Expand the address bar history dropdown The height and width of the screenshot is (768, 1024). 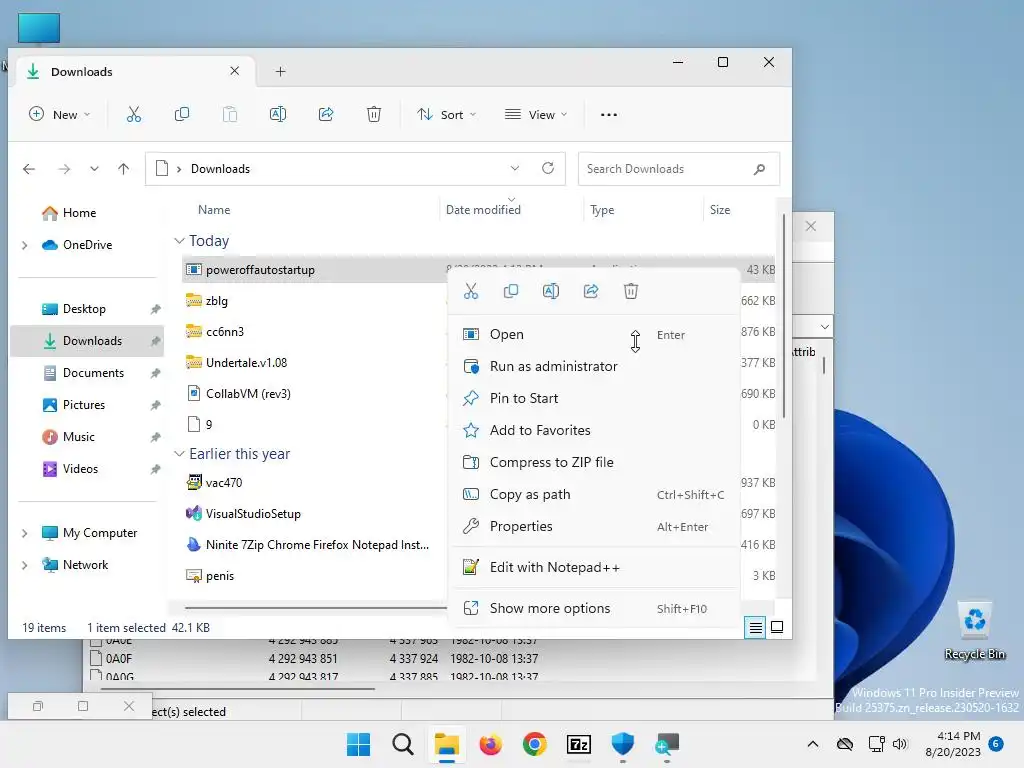tap(515, 168)
